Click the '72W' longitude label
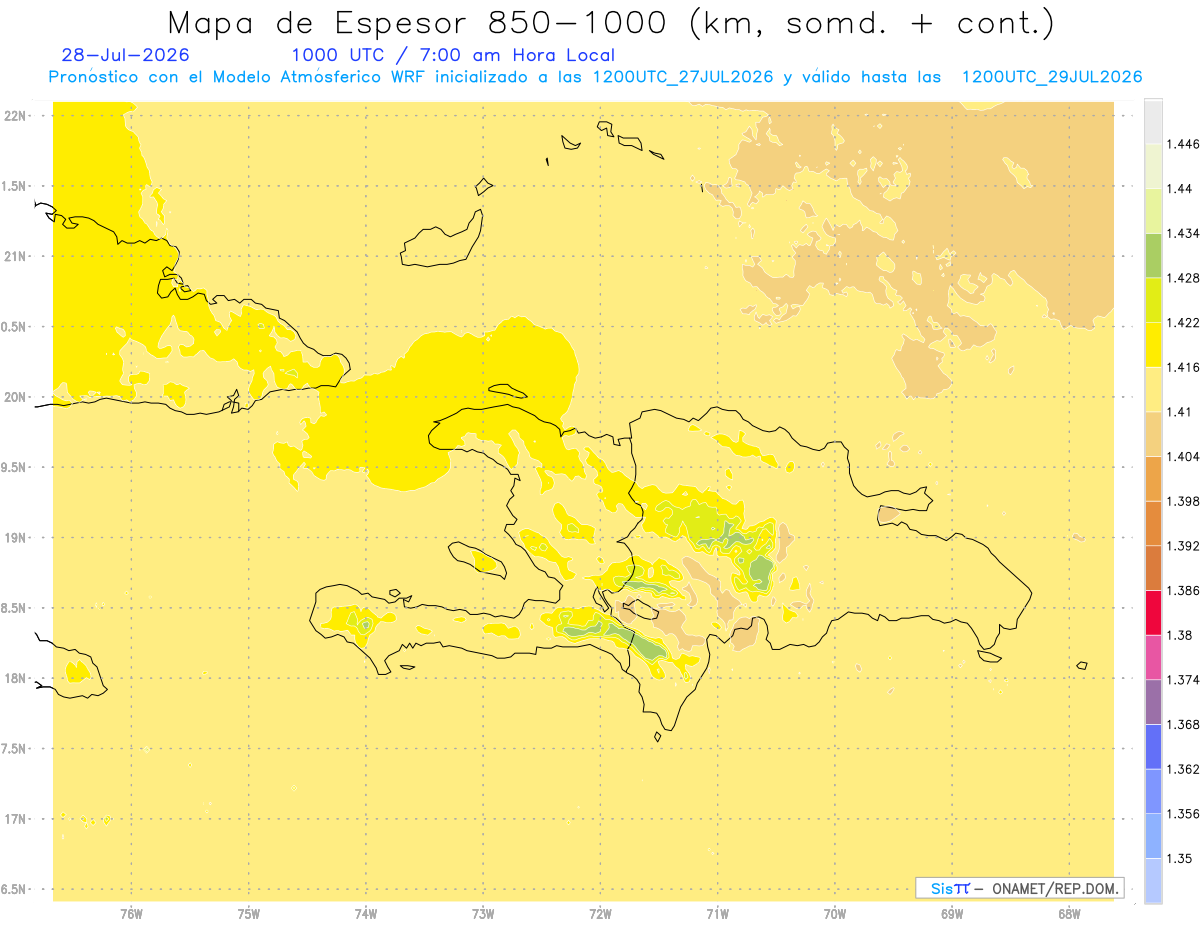 600,914
